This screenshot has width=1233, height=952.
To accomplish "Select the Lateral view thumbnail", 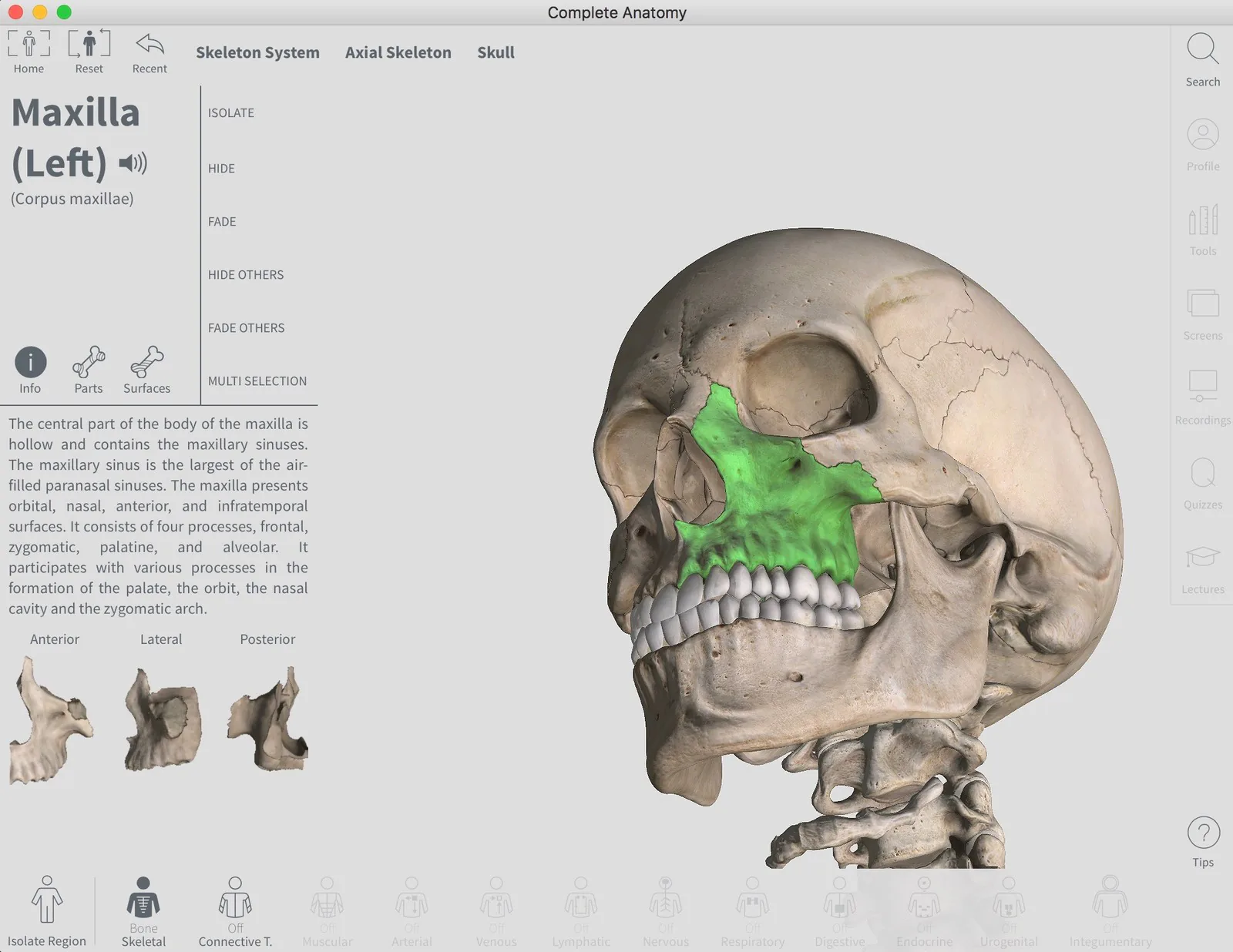I will (162, 719).
